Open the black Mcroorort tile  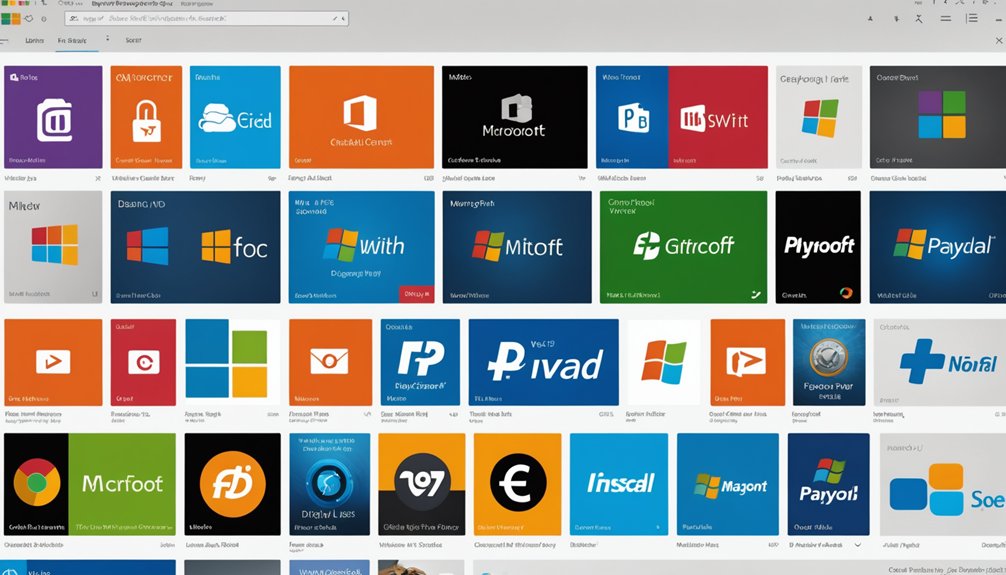click(x=515, y=117)
